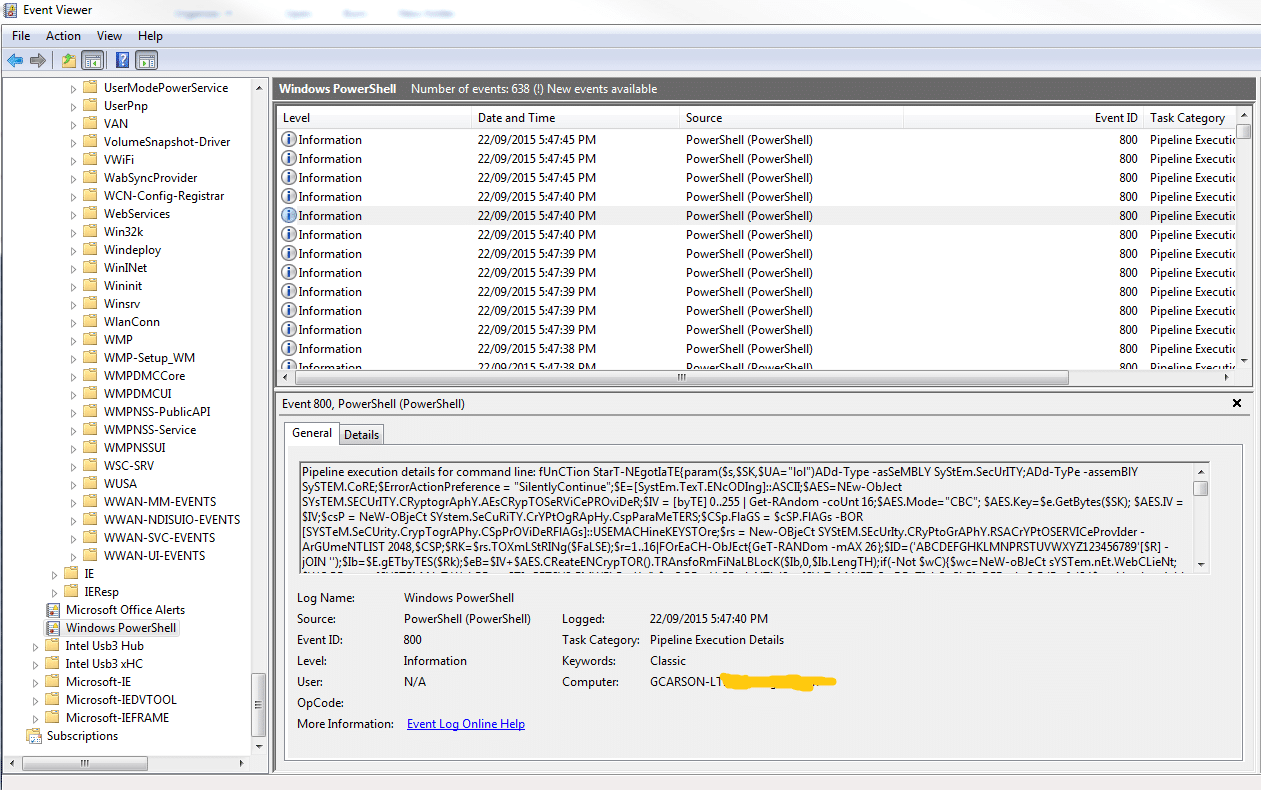Screen dimensions: 1261x790
Task: Expand the Intel Usb3 Hub node
Action: click(36, 646)
